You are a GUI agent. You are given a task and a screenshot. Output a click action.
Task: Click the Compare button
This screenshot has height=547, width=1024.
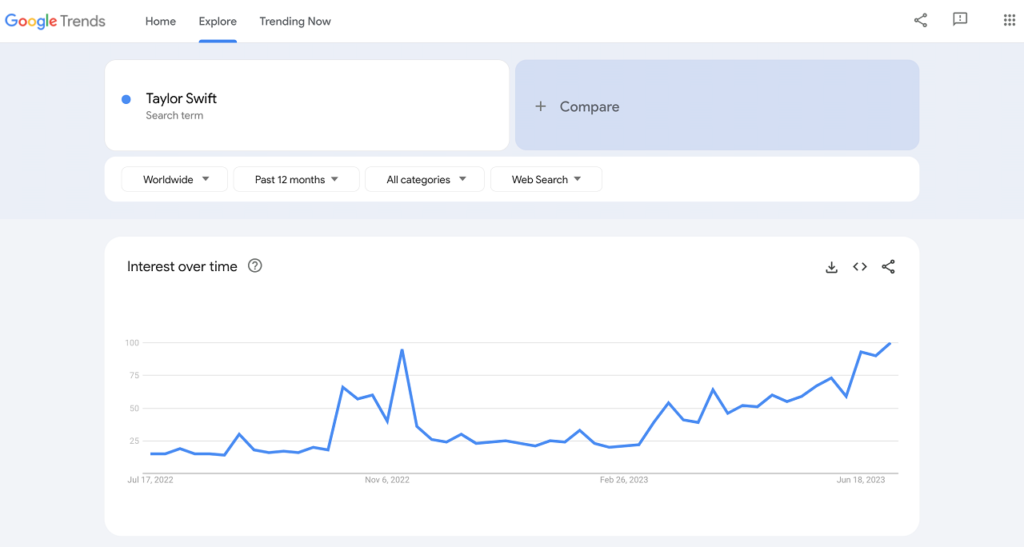pos(716,106)
